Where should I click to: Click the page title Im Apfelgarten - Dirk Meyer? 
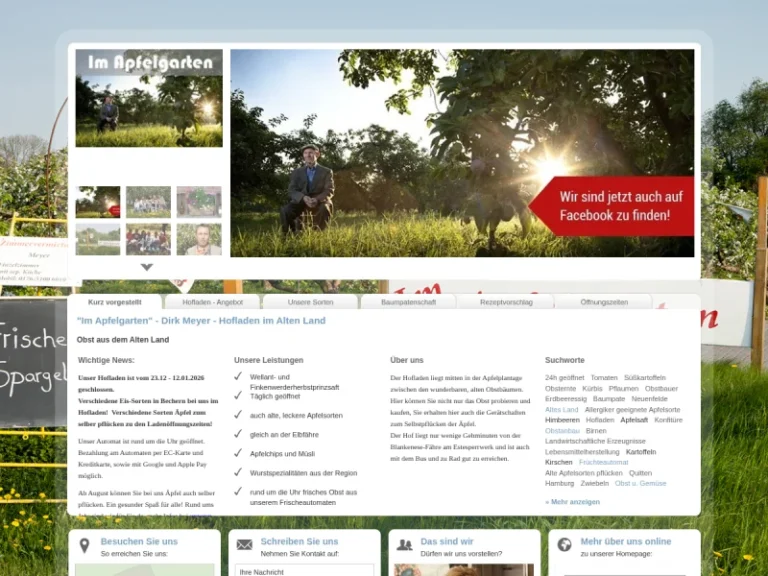point(201,320)
